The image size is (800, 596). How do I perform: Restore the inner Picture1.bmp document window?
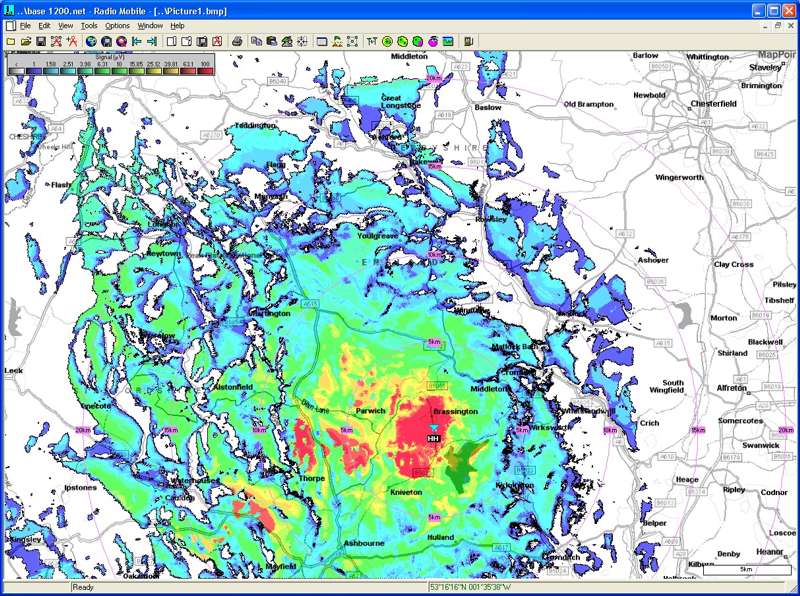click(x=778, y=26)
